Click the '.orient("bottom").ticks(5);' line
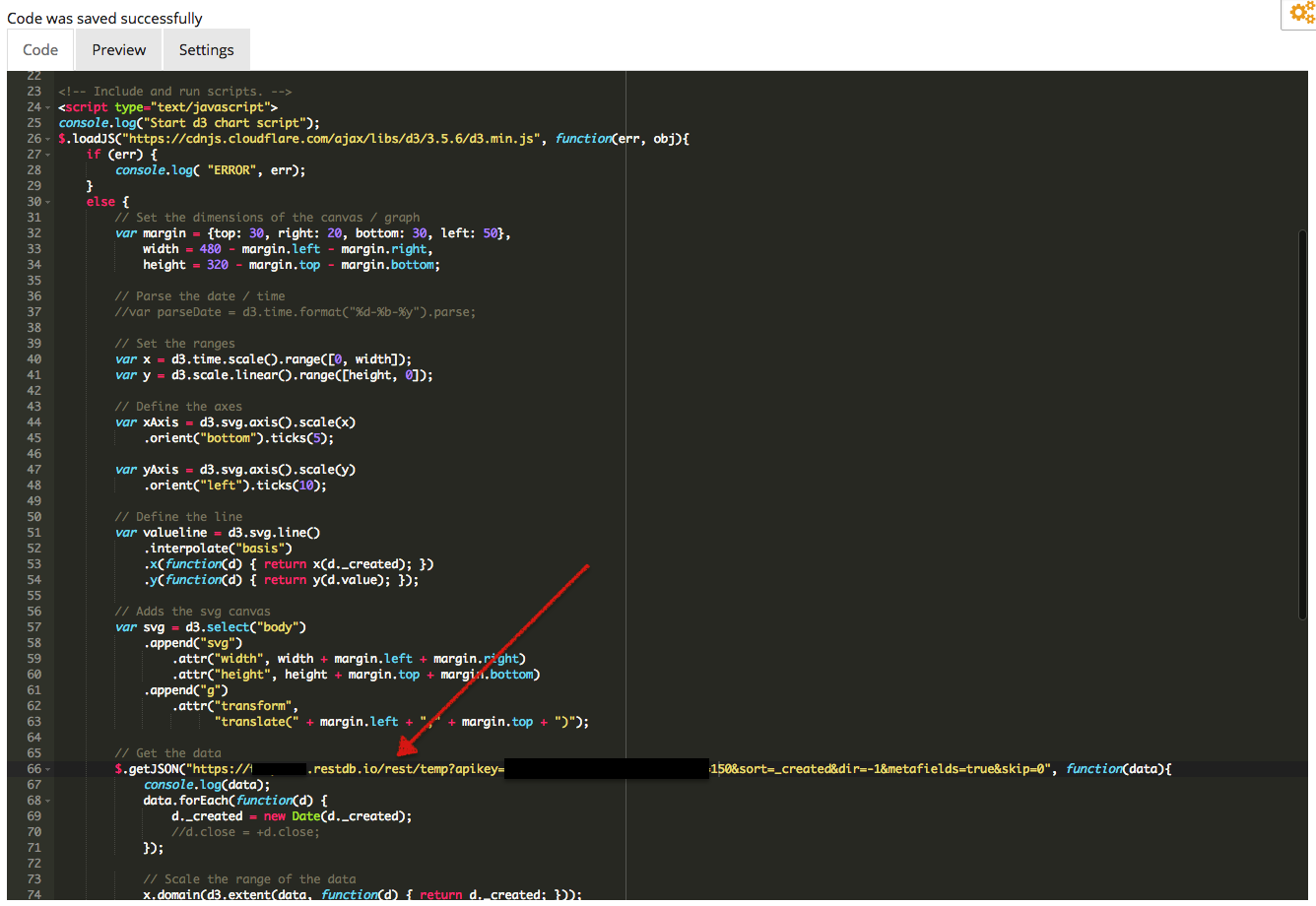 [x=238, y=438]
